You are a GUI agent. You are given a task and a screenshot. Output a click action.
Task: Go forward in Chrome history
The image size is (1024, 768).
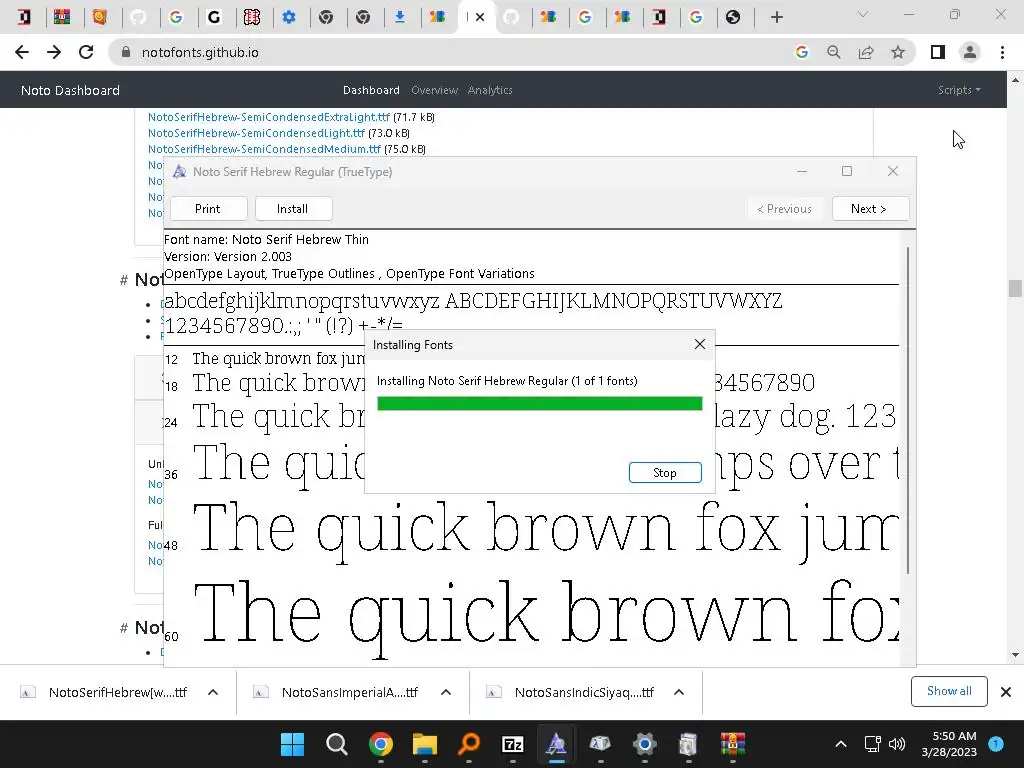coord(54,52)
